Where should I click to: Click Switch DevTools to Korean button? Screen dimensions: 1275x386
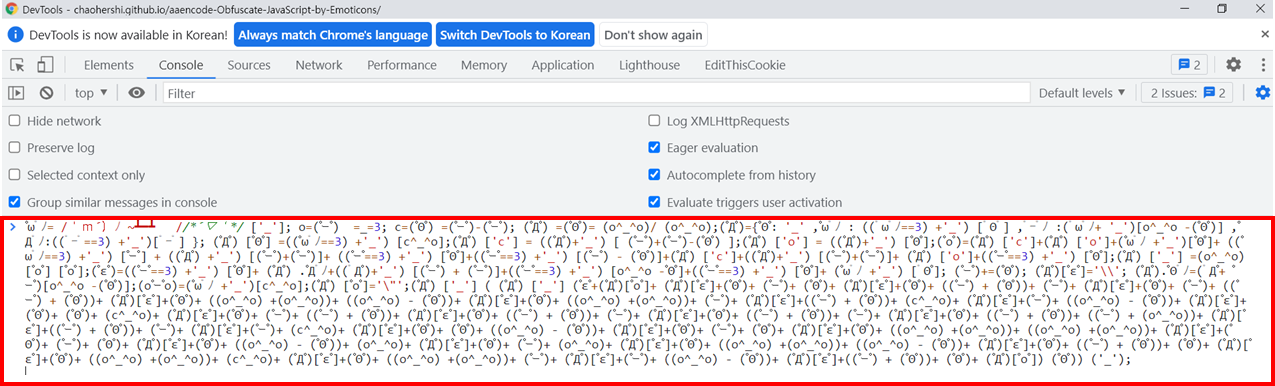click(x=515, y=34)
